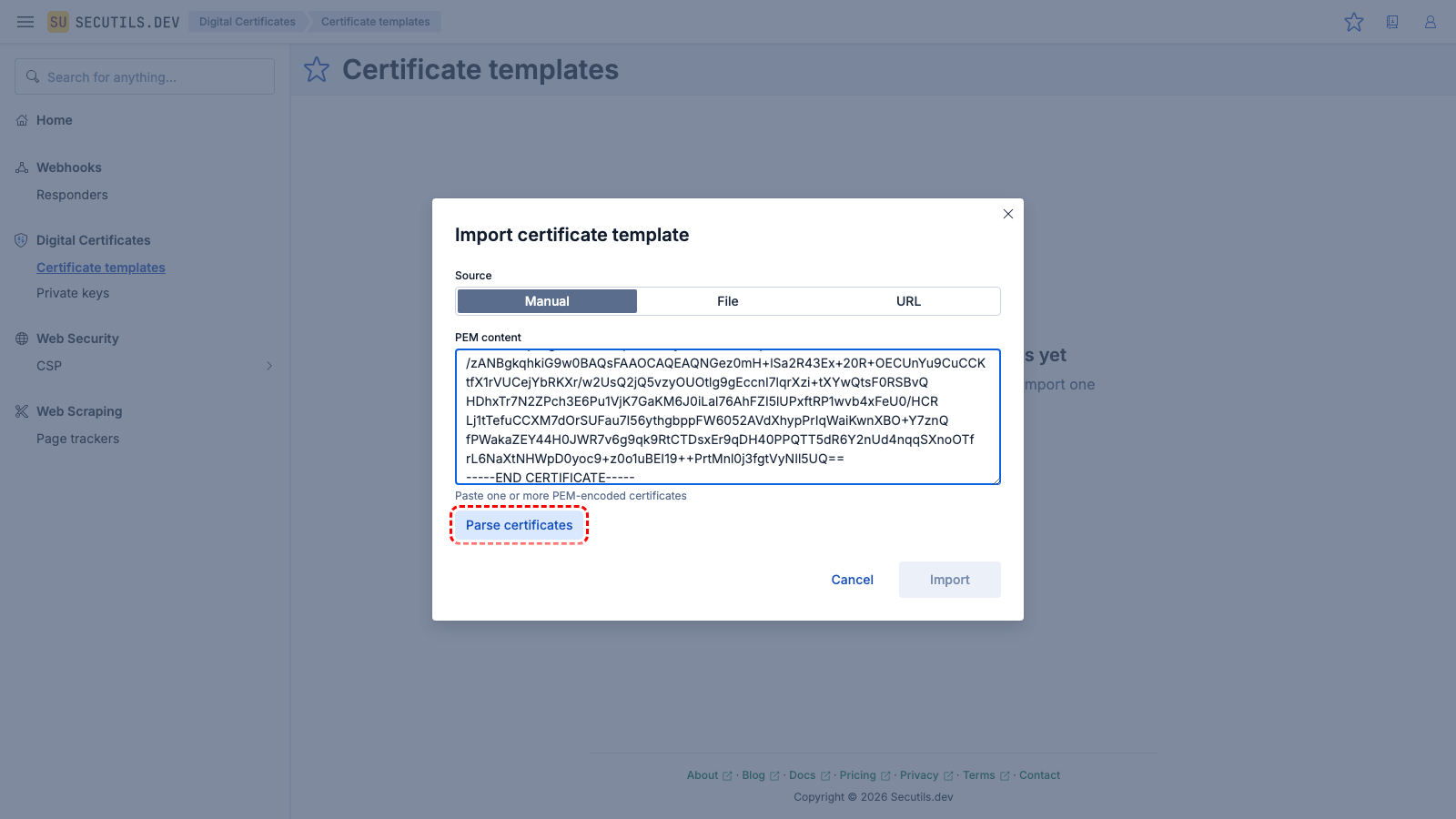Switch source to File

point(727,301)
